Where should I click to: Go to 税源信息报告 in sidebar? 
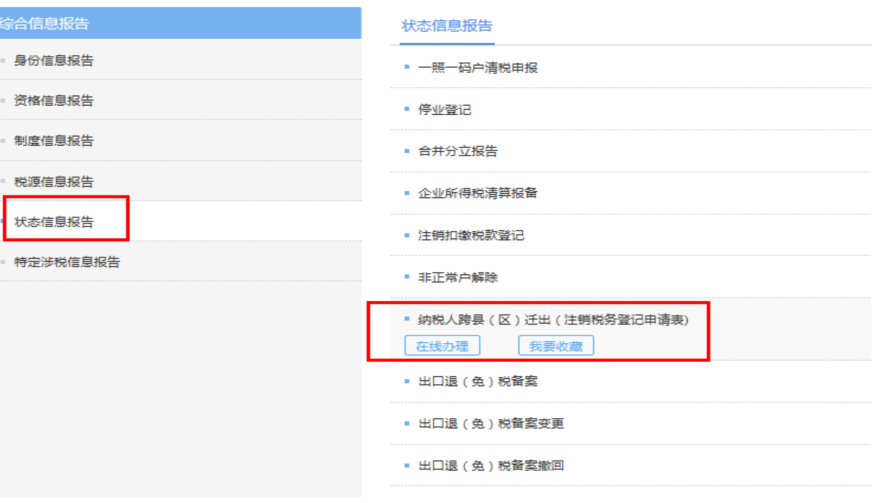pyautogui.click(x=54, y=182)
